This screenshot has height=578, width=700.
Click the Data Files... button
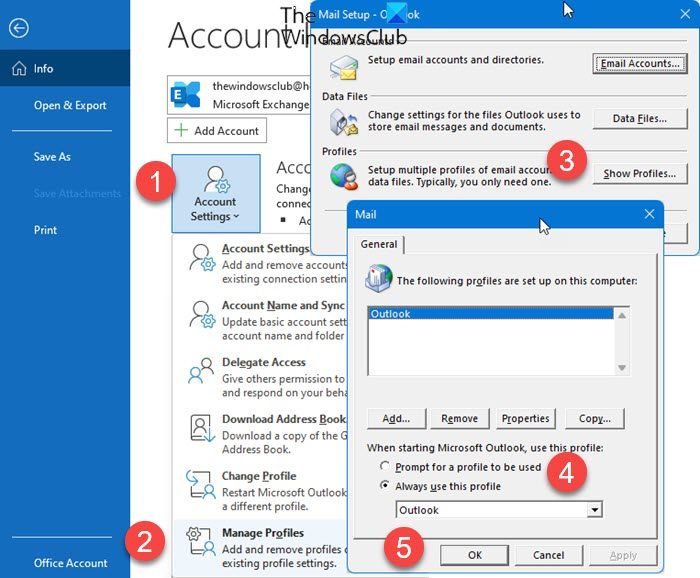tap(640, 118)
